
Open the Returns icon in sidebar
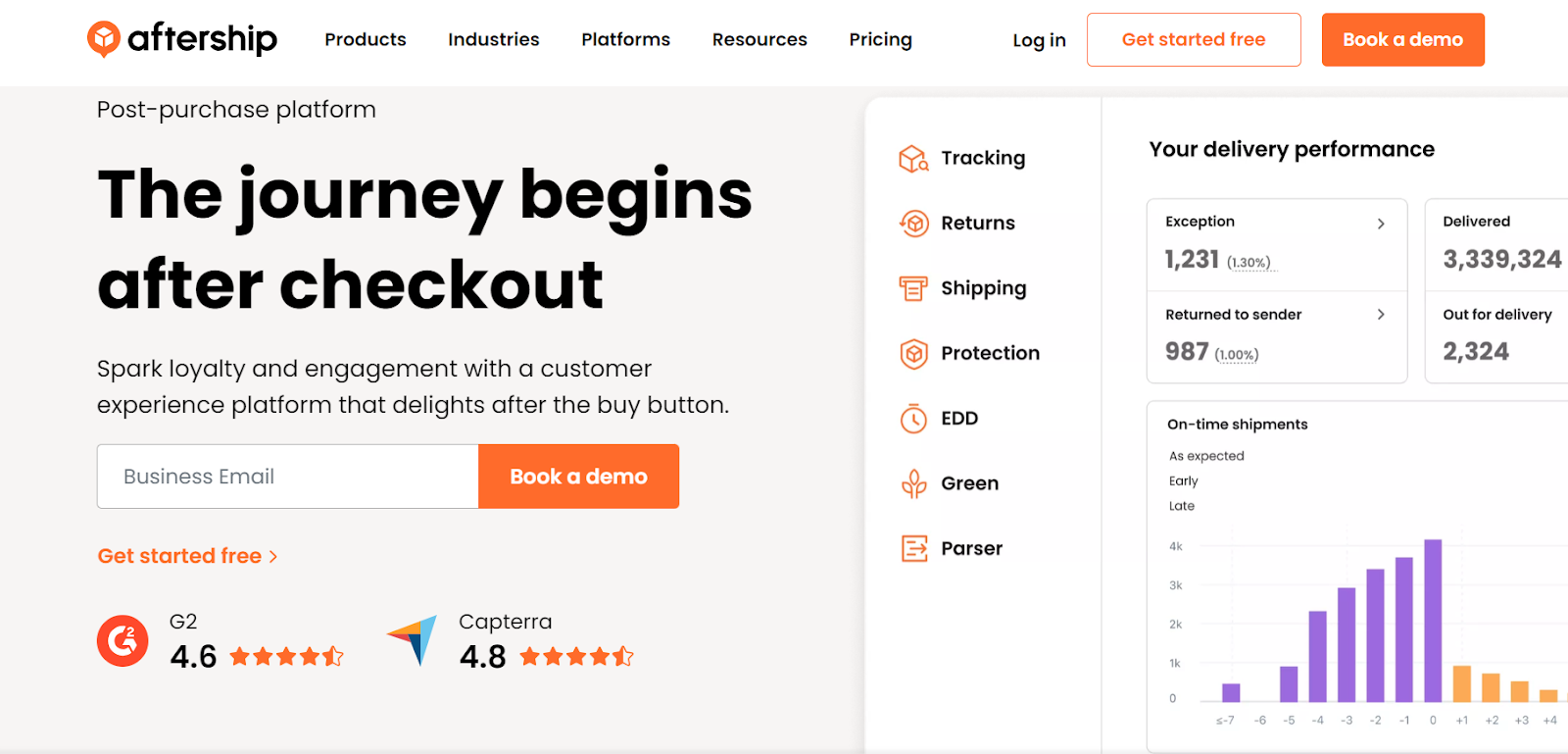[x=913, y=224]
